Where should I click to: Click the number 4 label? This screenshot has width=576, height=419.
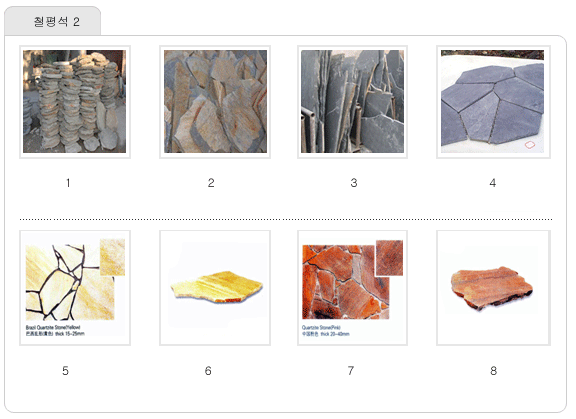(493, 183)
